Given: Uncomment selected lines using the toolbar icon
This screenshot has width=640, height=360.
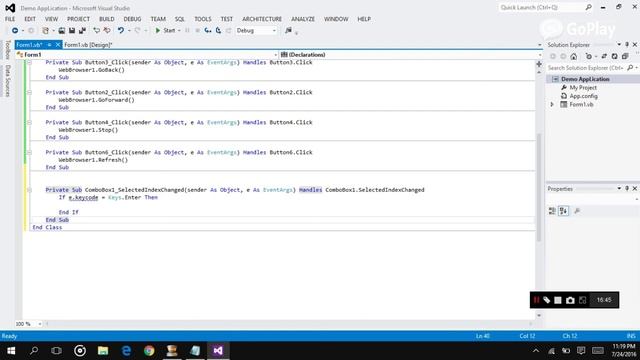Looking at the screenshot, I should [x=107, y=31].
